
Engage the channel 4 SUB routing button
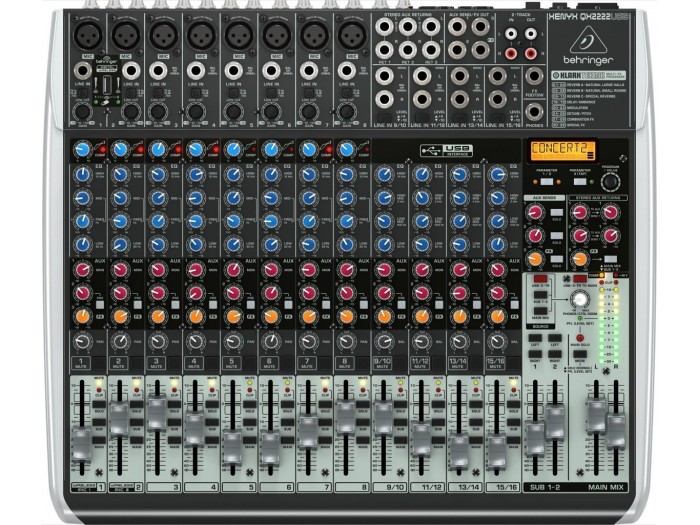click(x=212, y=422)
